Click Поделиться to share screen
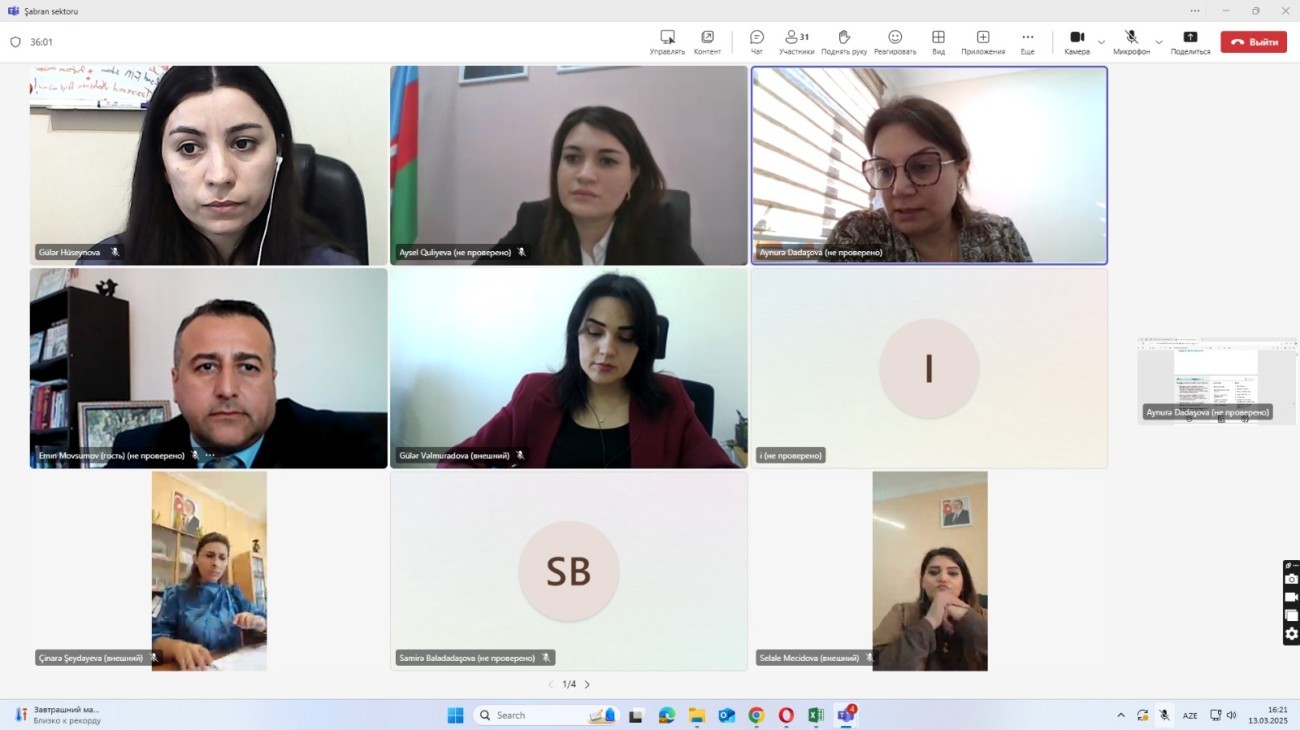 point(1190,42)
